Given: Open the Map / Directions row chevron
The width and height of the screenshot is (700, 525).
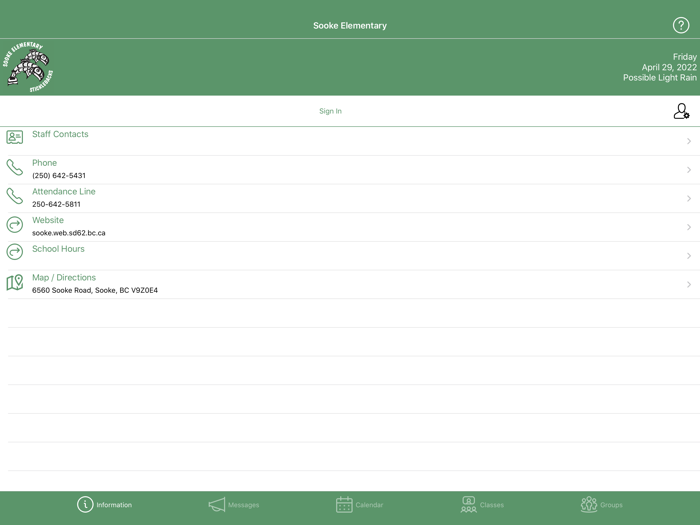Looking at the screenshot, I should pos(689,284).
